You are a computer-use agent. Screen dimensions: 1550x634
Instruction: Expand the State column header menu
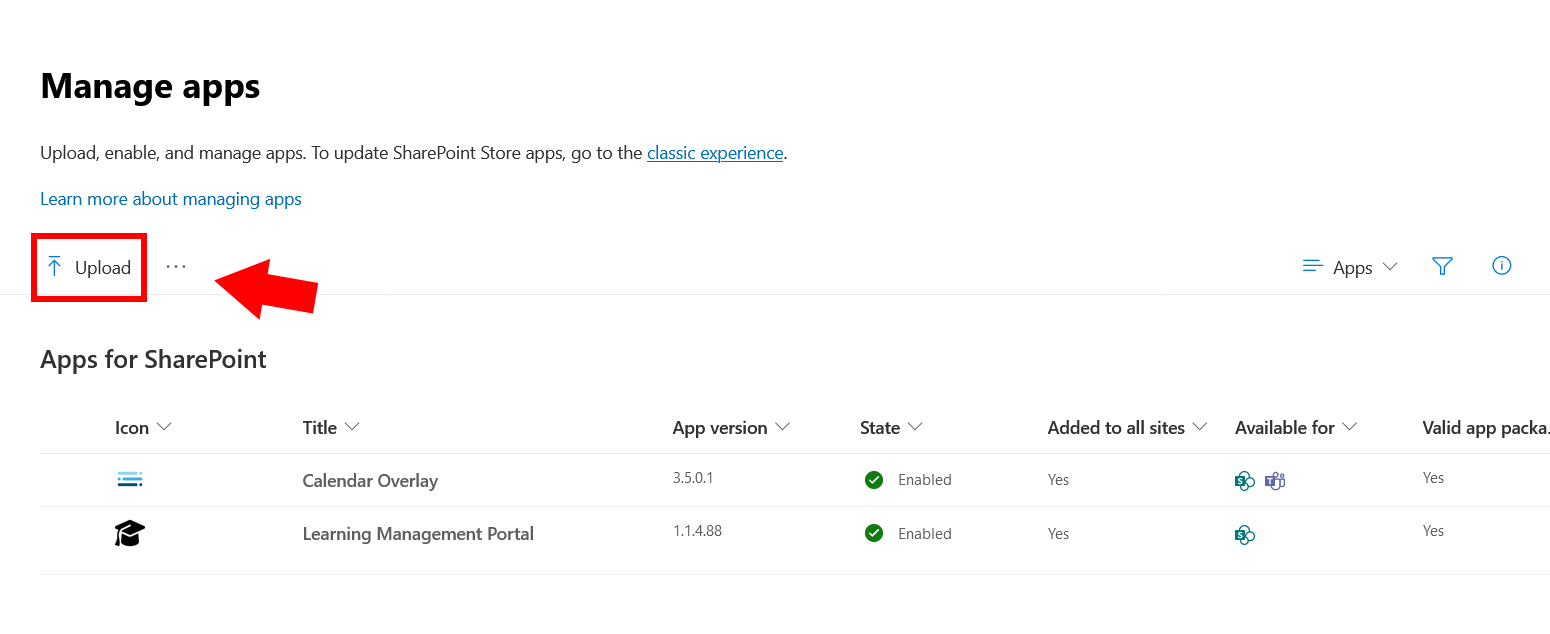click(x=891, y=428)
